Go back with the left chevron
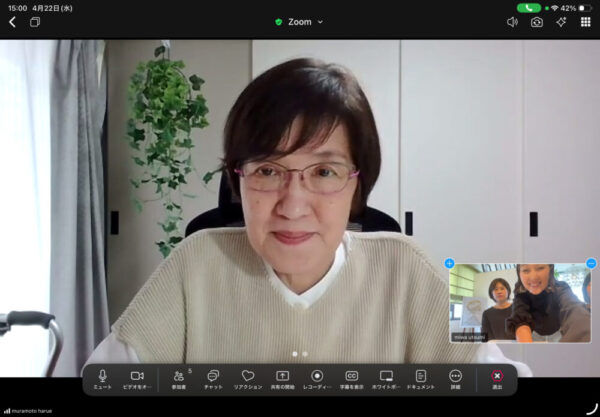 point(12,22)
